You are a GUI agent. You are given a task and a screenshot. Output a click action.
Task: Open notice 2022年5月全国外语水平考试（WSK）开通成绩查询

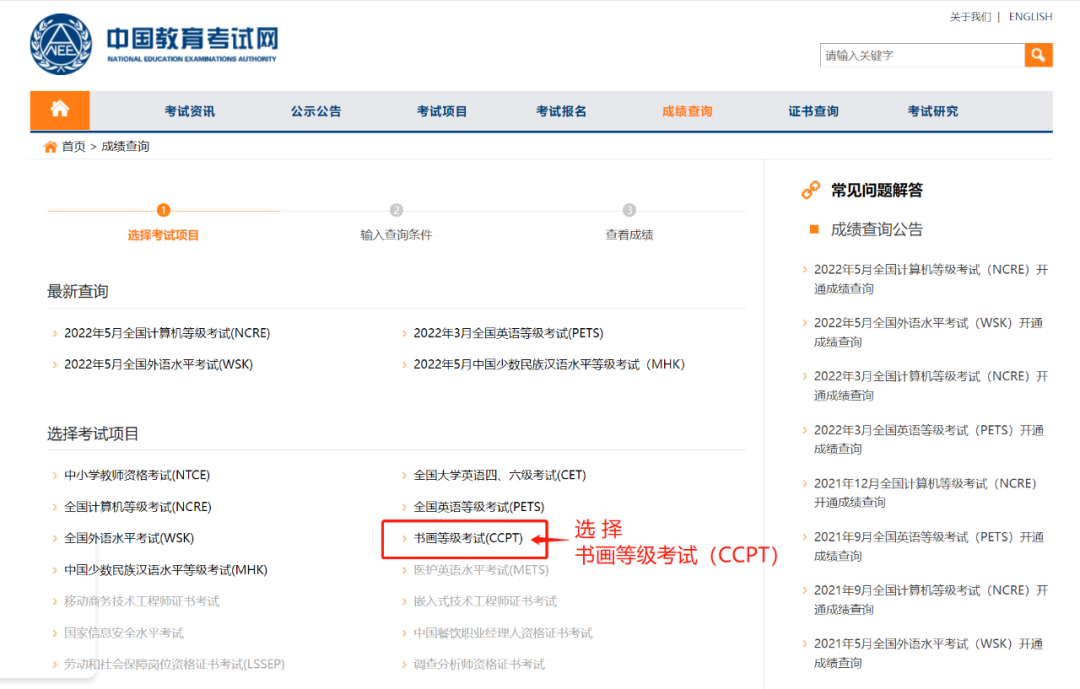(x=928, y=332)
